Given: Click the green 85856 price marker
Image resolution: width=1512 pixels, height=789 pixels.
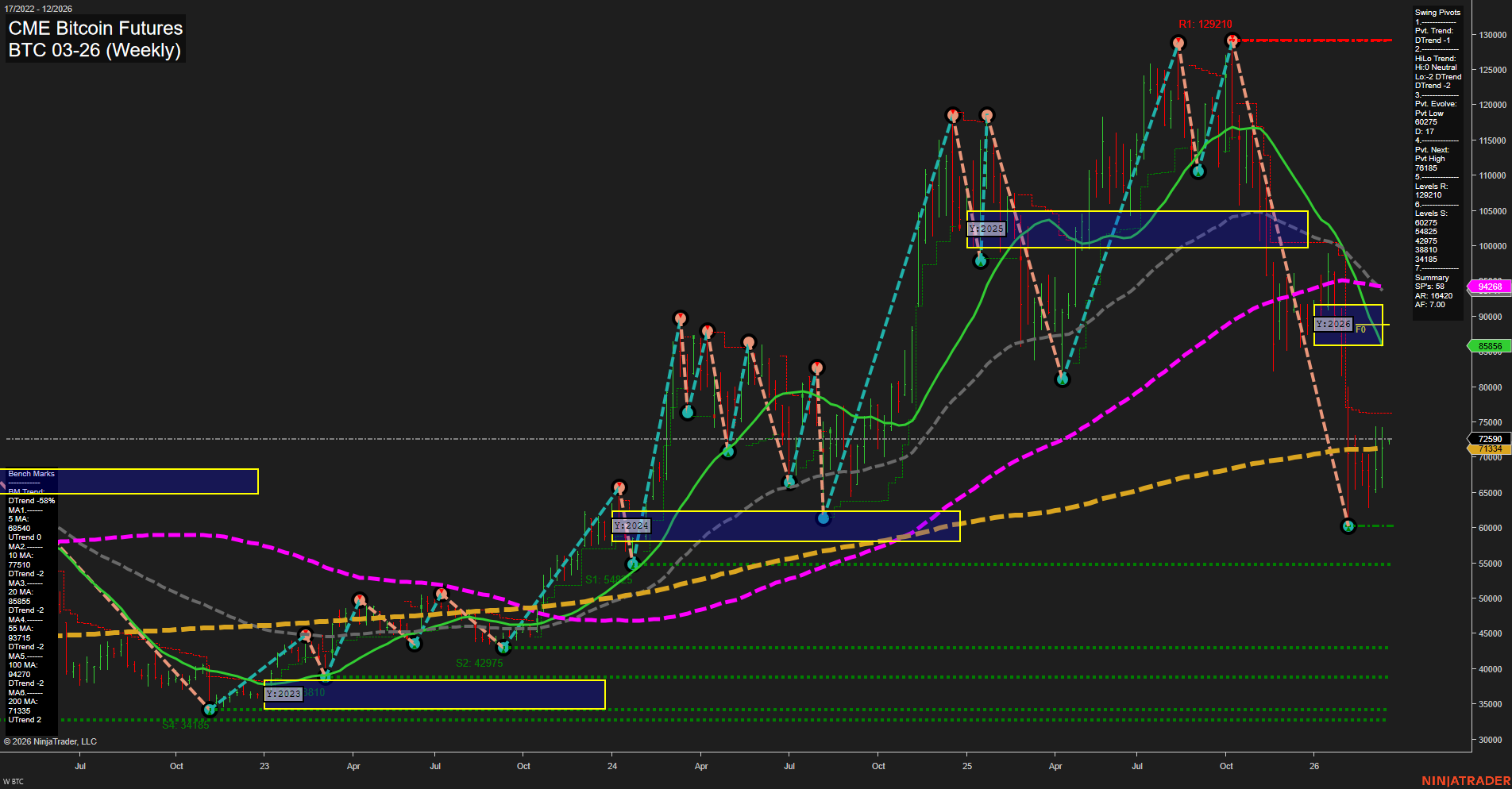Looking at the screenshot, I should [1488, 346].
